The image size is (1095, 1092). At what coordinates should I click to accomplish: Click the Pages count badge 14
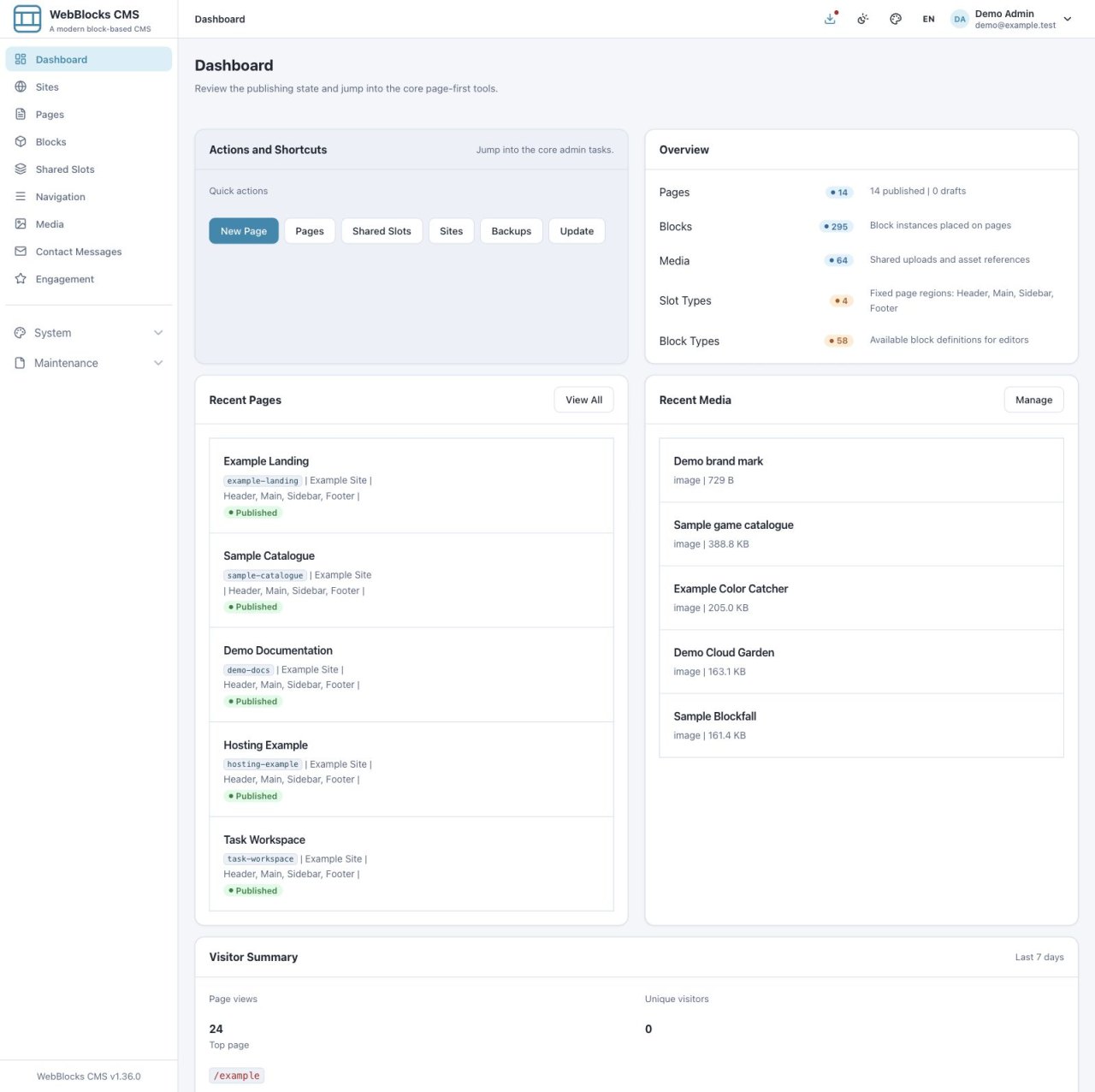point(839,193)
